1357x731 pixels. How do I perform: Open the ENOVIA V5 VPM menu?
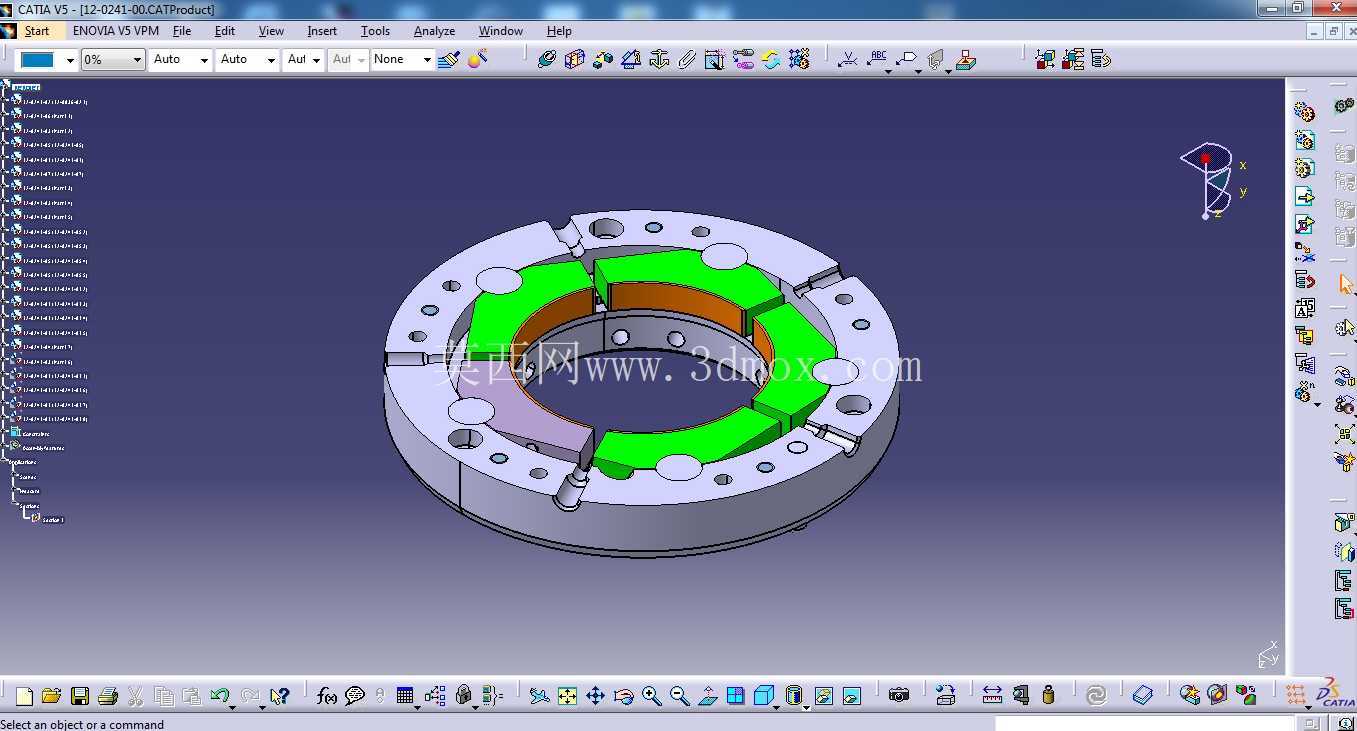point(115,31)
